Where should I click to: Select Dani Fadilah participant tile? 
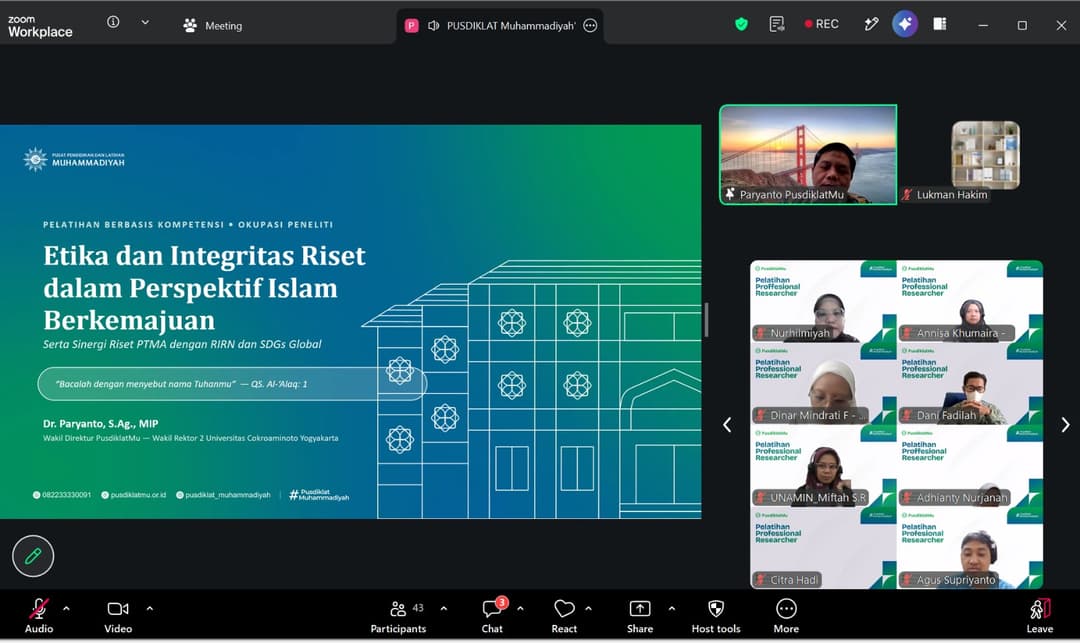[970, 383]
